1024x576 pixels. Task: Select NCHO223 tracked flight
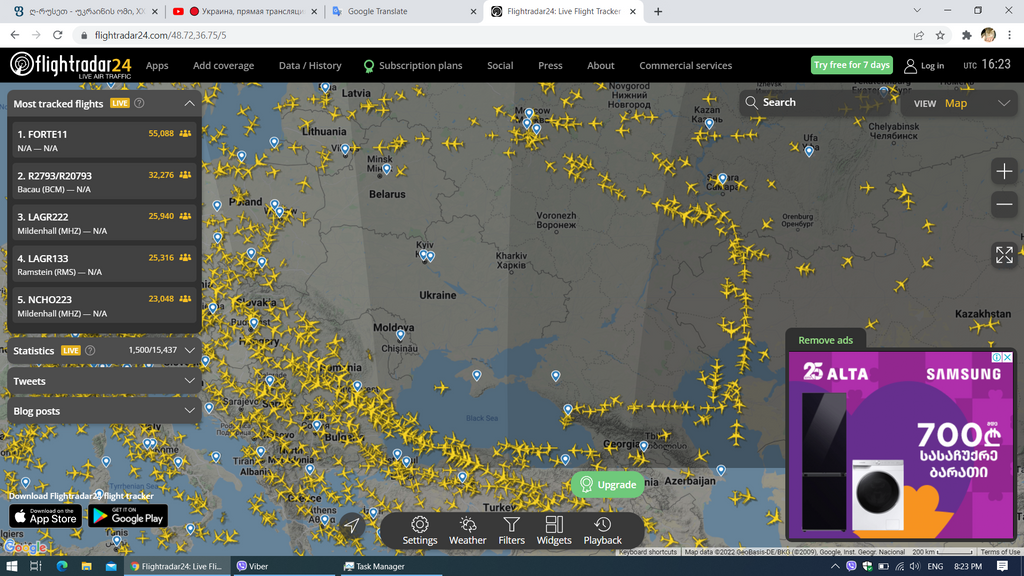click(x=104, y=306)
